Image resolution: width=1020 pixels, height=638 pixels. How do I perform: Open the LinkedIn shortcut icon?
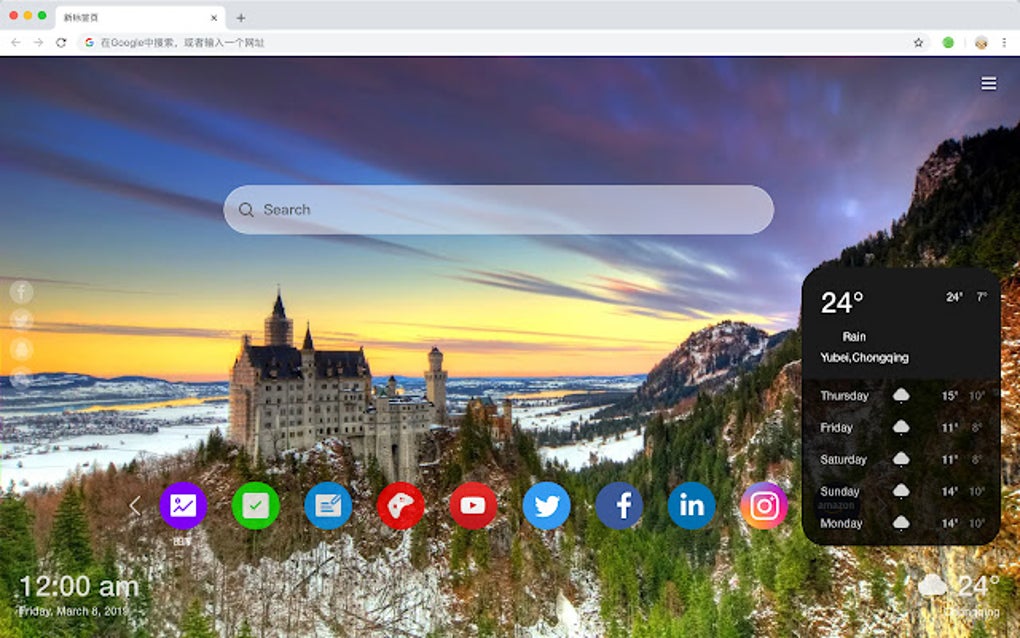tap(691, 506)
